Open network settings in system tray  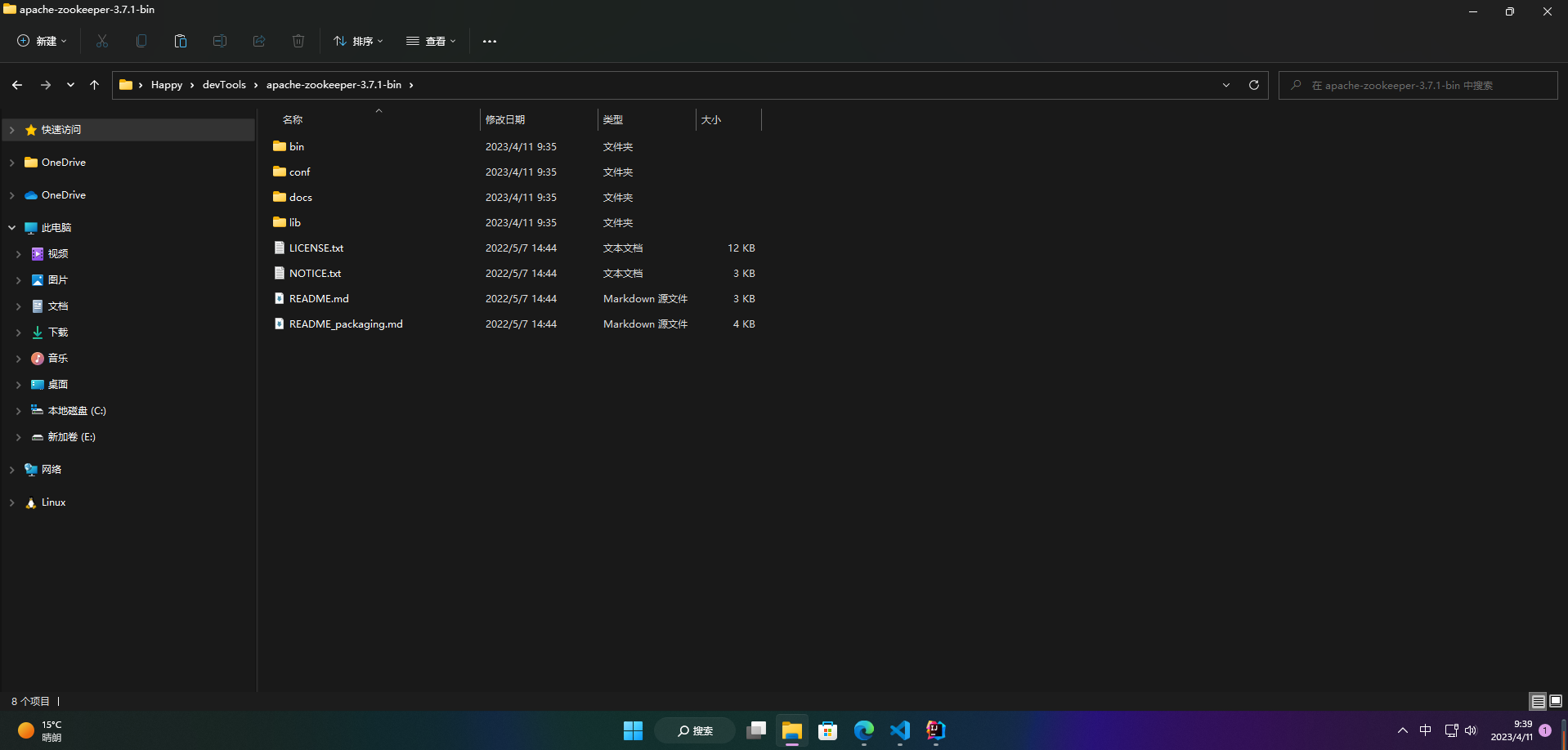1451,730
